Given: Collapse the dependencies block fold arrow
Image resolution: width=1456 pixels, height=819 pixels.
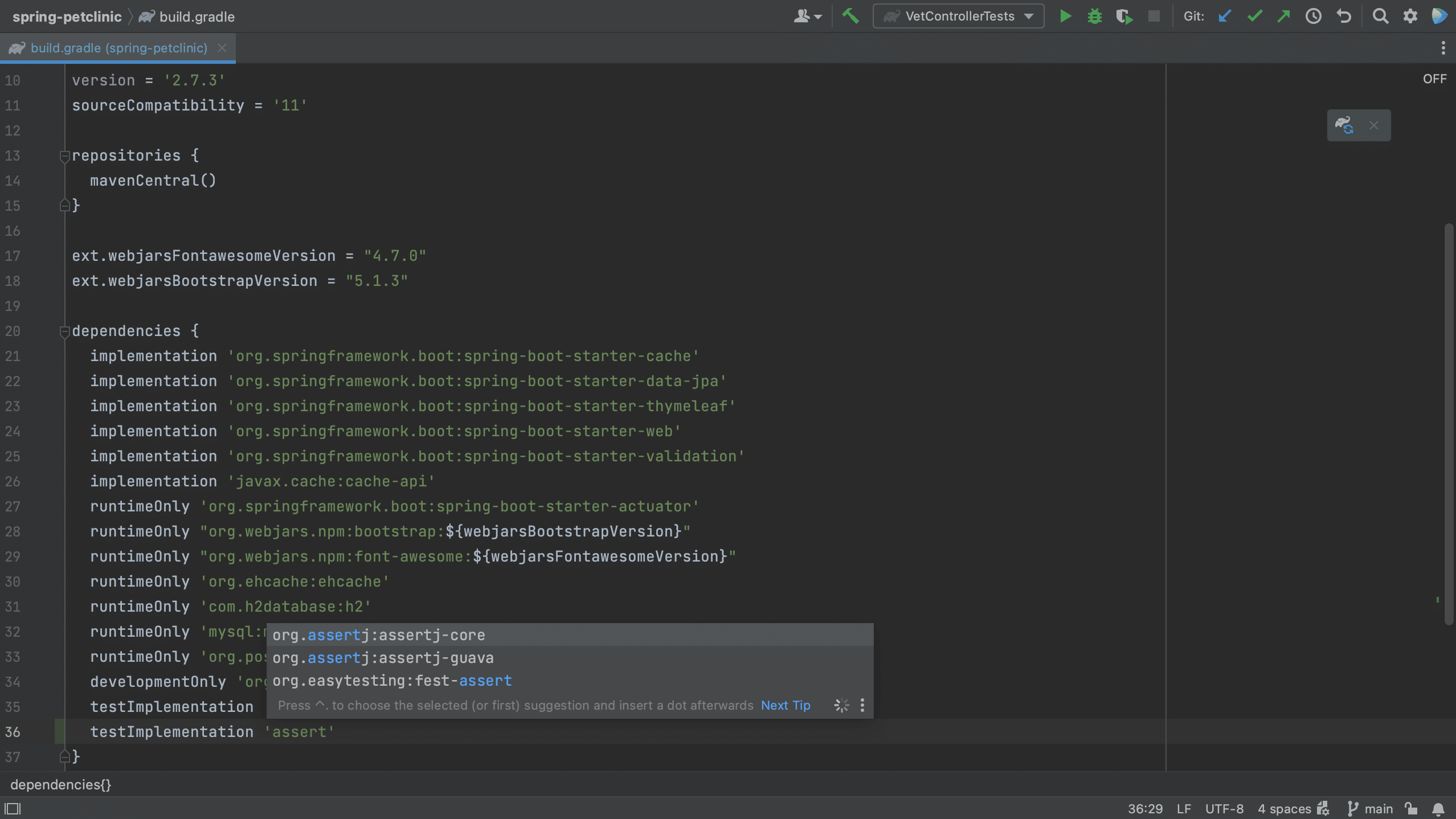Looking at the screenshot, I should pos(64,331).
